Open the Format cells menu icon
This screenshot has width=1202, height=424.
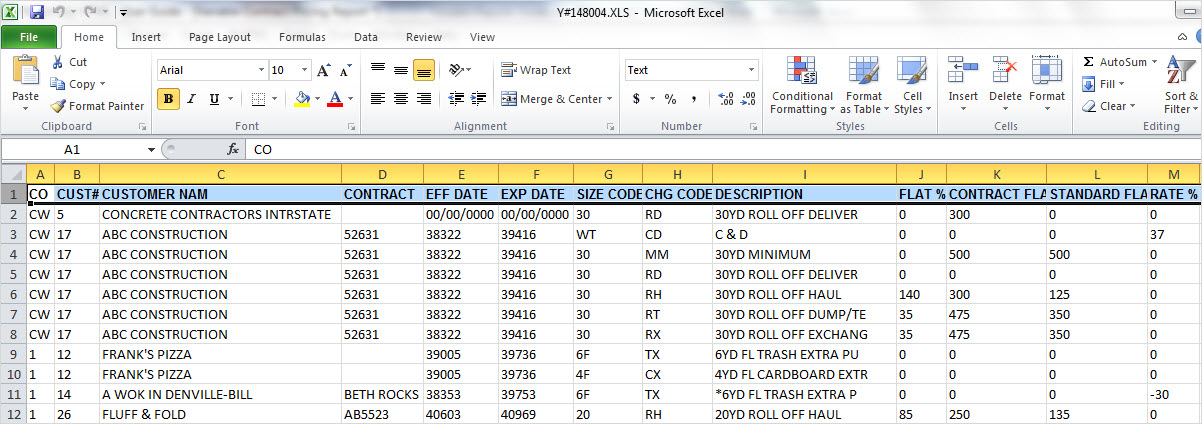pyautogui.click(x=1047, y=72)
